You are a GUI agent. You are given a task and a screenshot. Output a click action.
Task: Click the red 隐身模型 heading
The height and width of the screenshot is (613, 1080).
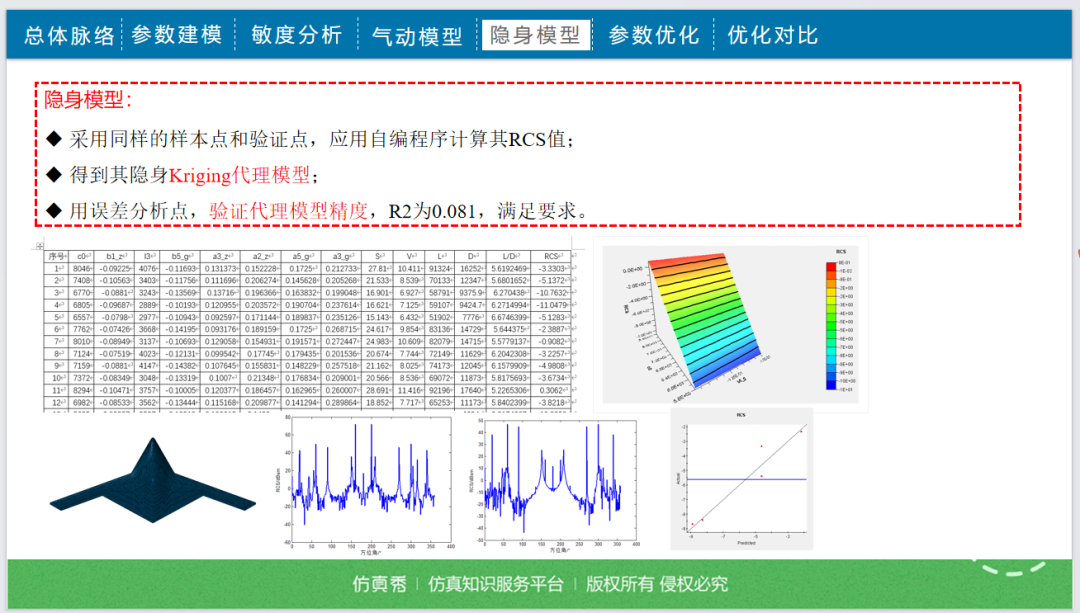pos(87,100)
